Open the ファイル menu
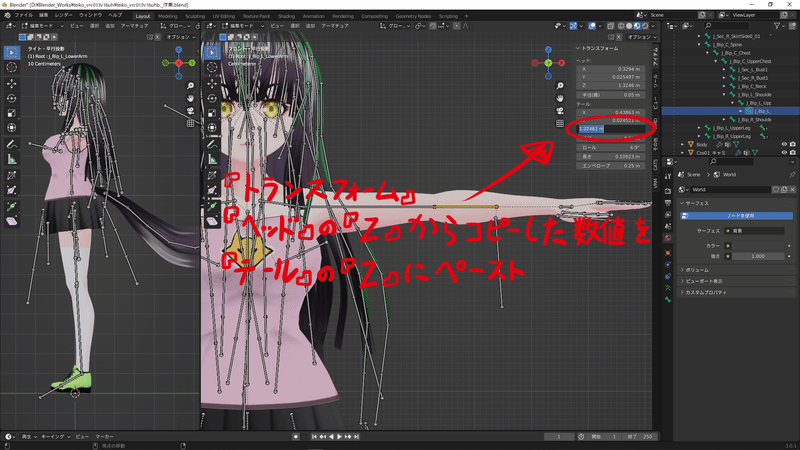 click(24, 15)
